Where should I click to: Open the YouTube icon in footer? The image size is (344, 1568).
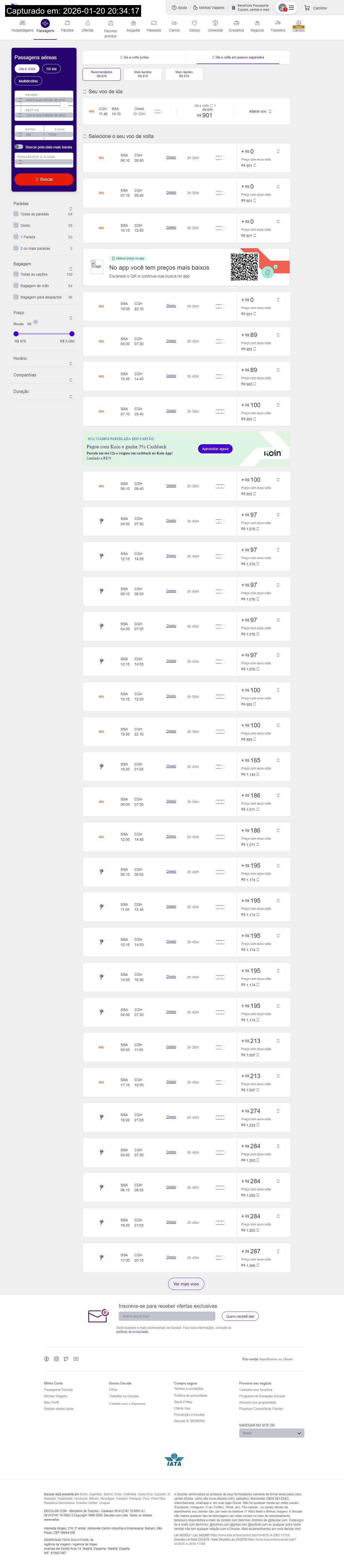[76, 1359]
